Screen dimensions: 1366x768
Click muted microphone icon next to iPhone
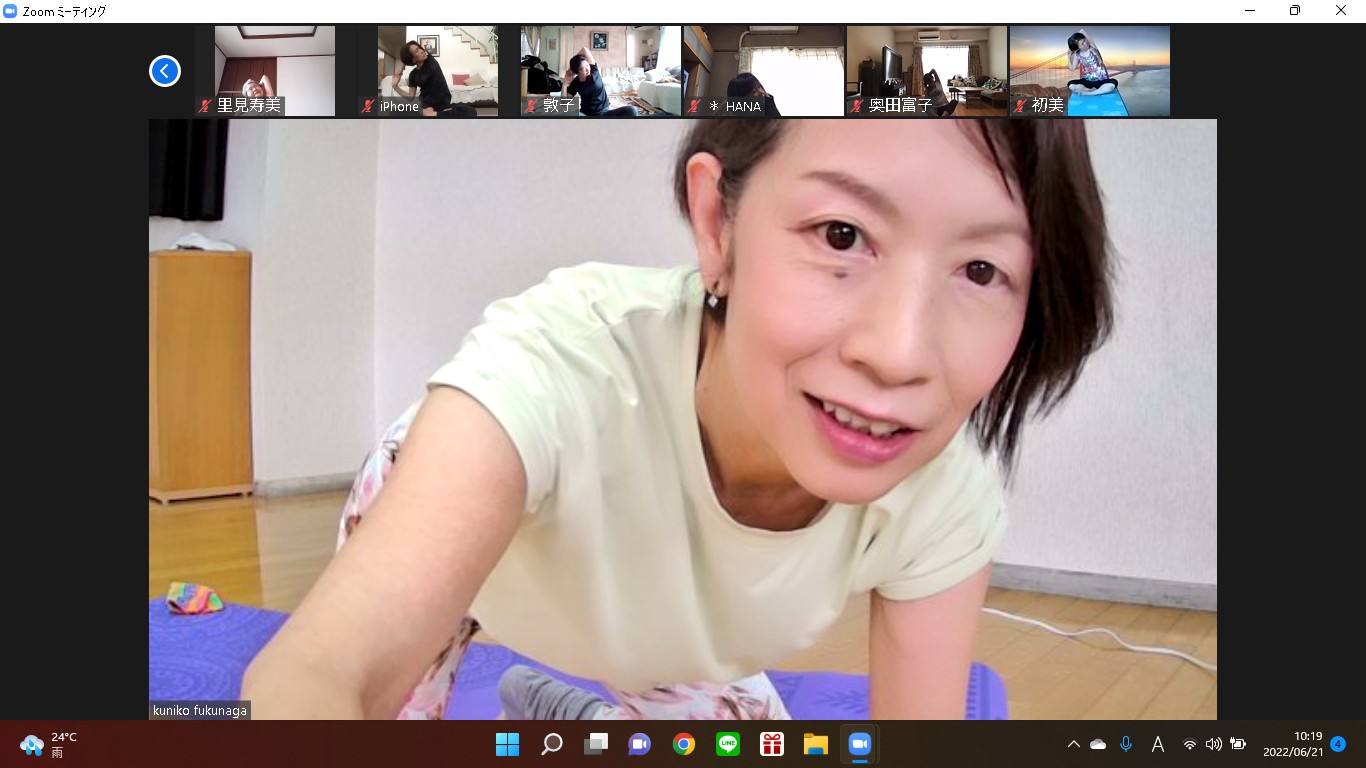click(368, 106)
